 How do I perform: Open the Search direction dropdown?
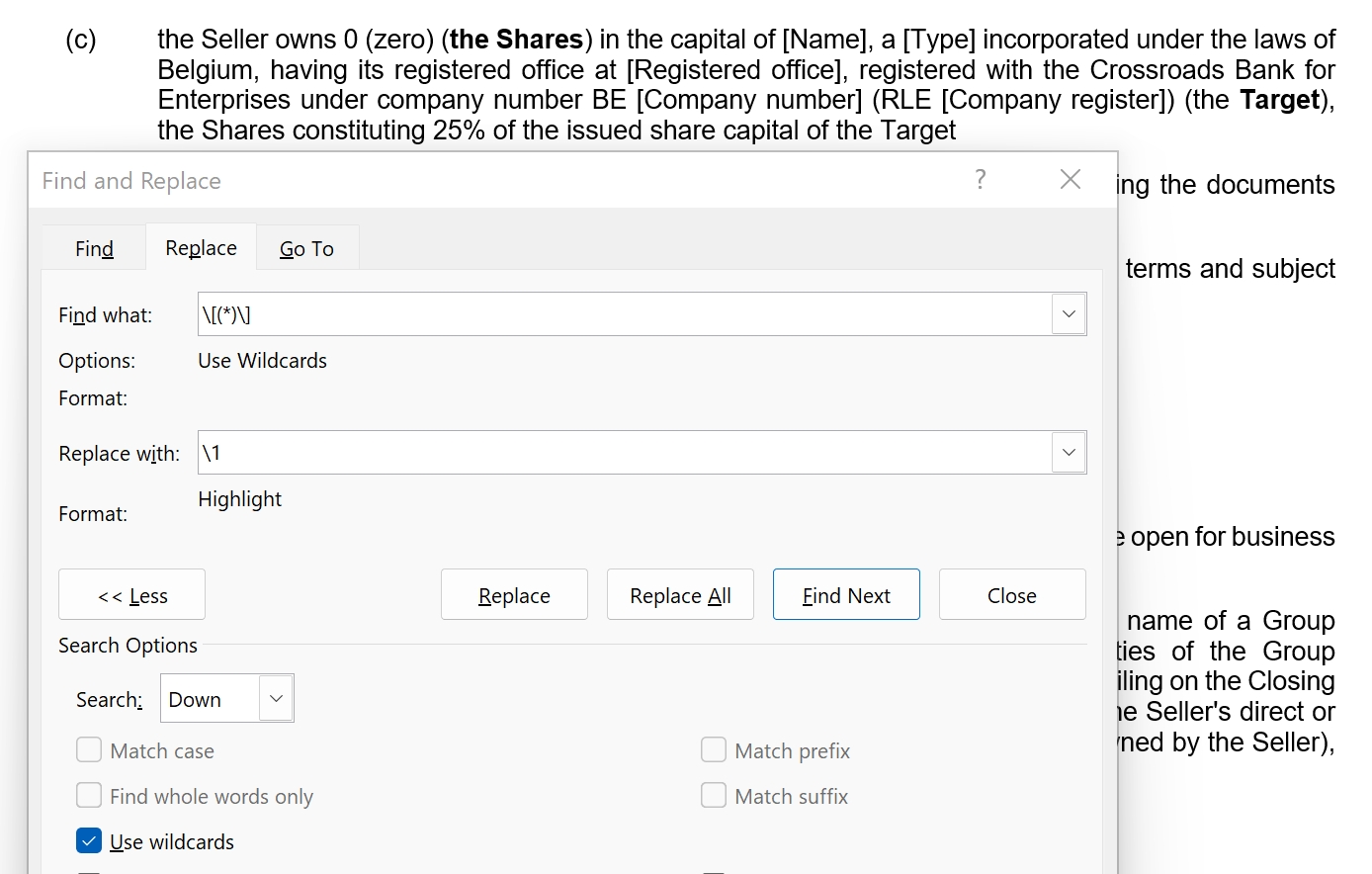227,698
